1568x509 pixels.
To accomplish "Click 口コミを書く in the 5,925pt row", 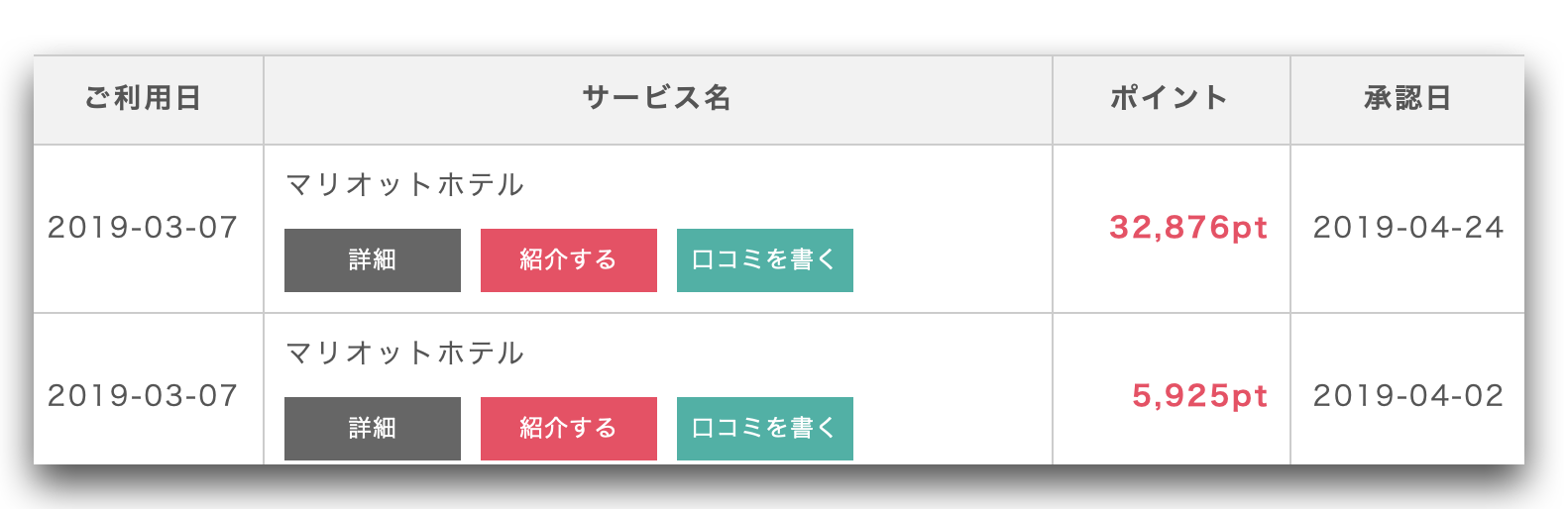I will [765, 429].
